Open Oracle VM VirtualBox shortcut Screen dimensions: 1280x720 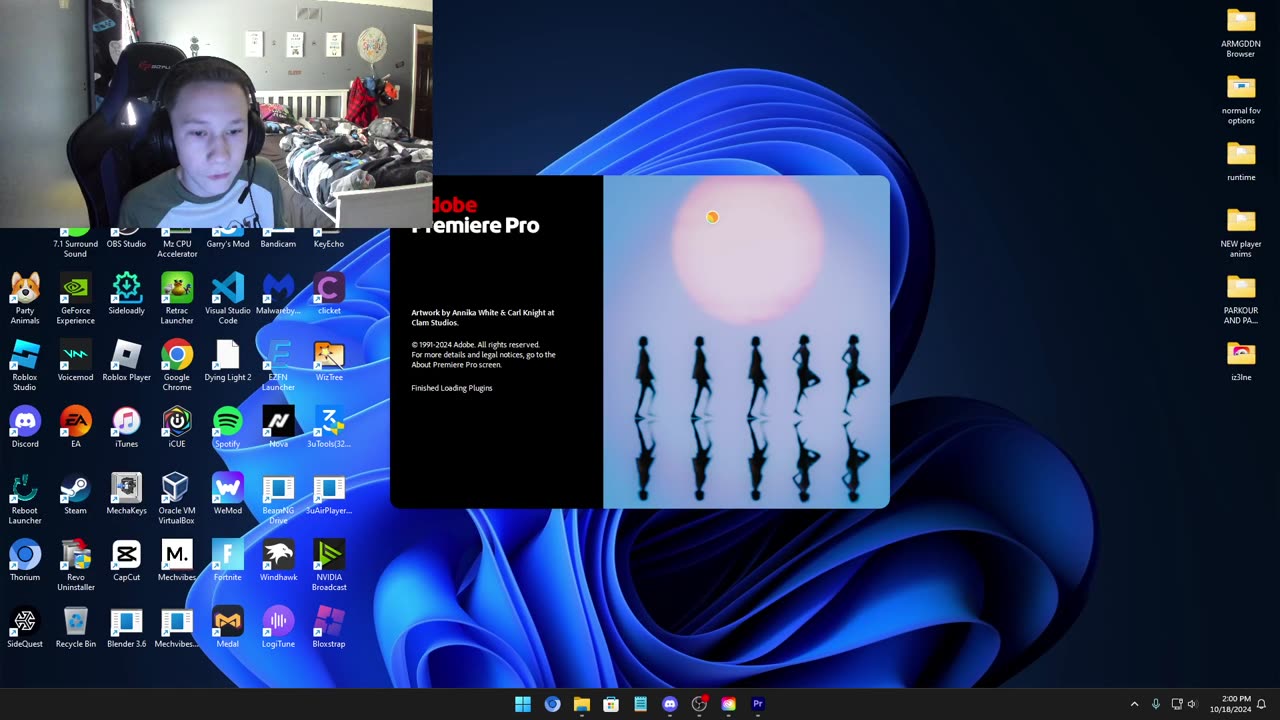pyautogui.click(x=177, y=498)
